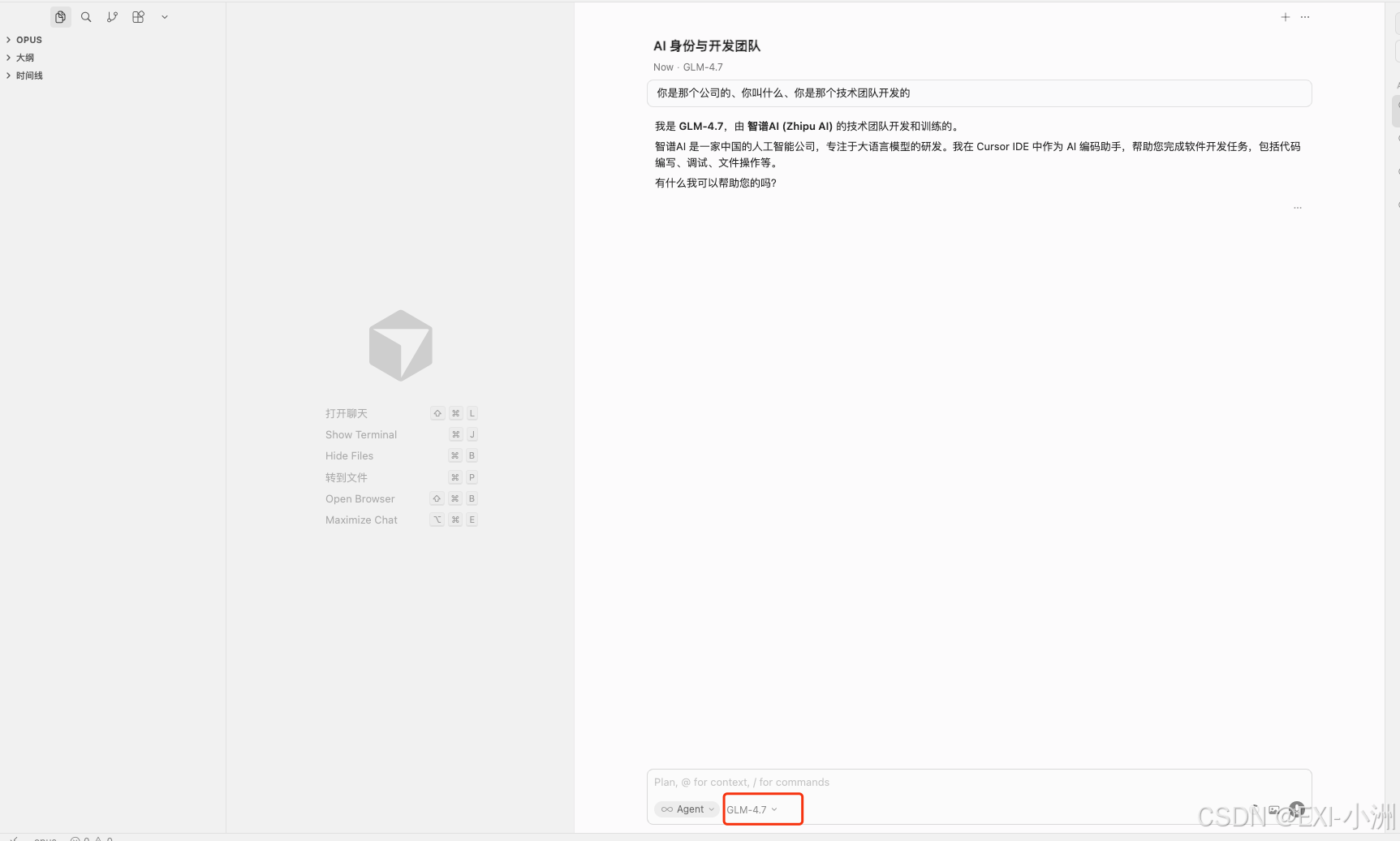Viewport: 1400px width, 841px height.
Task: Click the Now · GLM-4.7 timestamp label
Action: tap(687, 67)
